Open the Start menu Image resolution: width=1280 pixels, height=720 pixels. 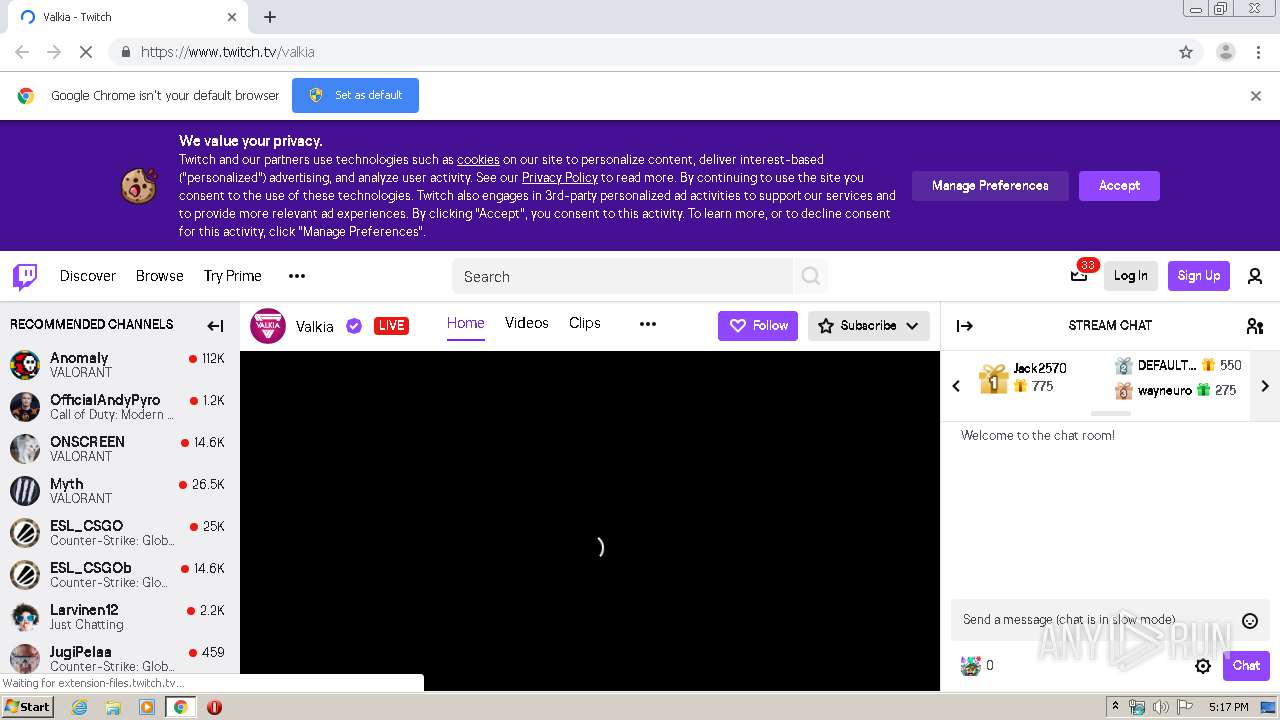point(27,706)
